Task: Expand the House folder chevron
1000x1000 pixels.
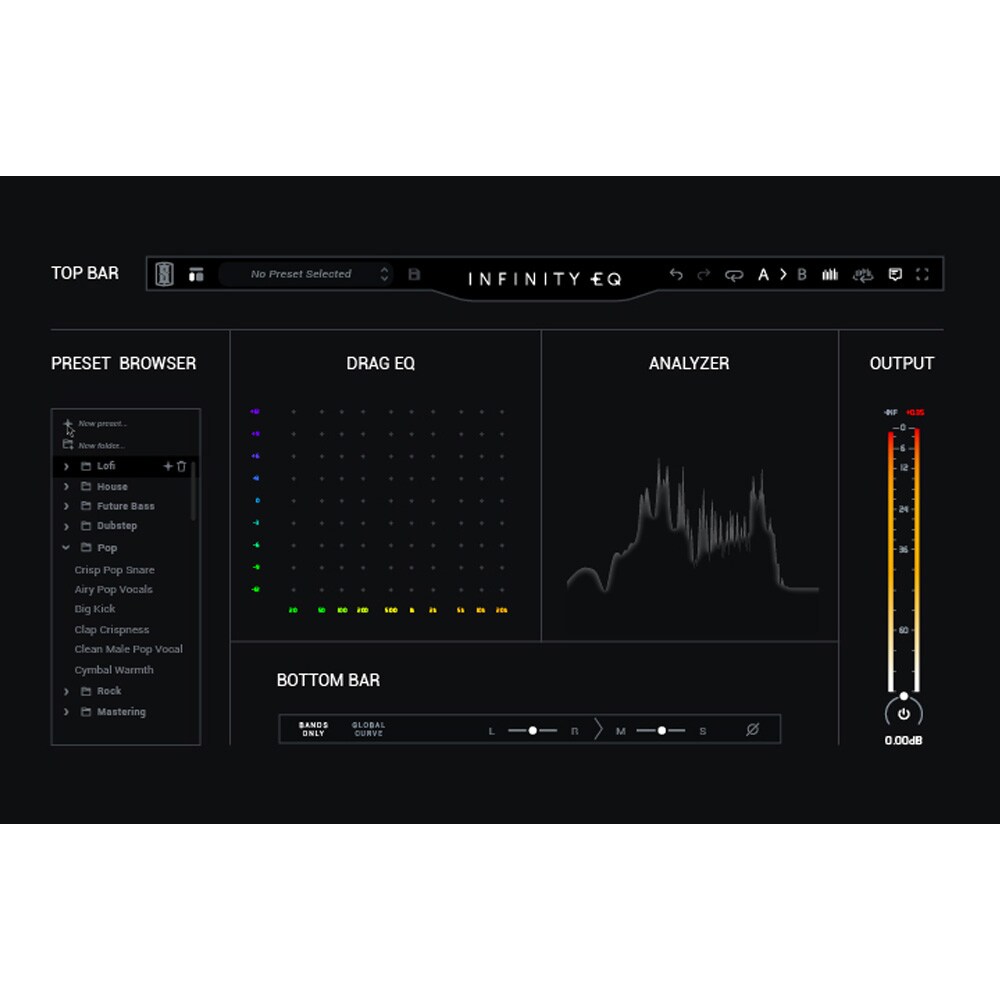Action: click(x=66, y=487)
